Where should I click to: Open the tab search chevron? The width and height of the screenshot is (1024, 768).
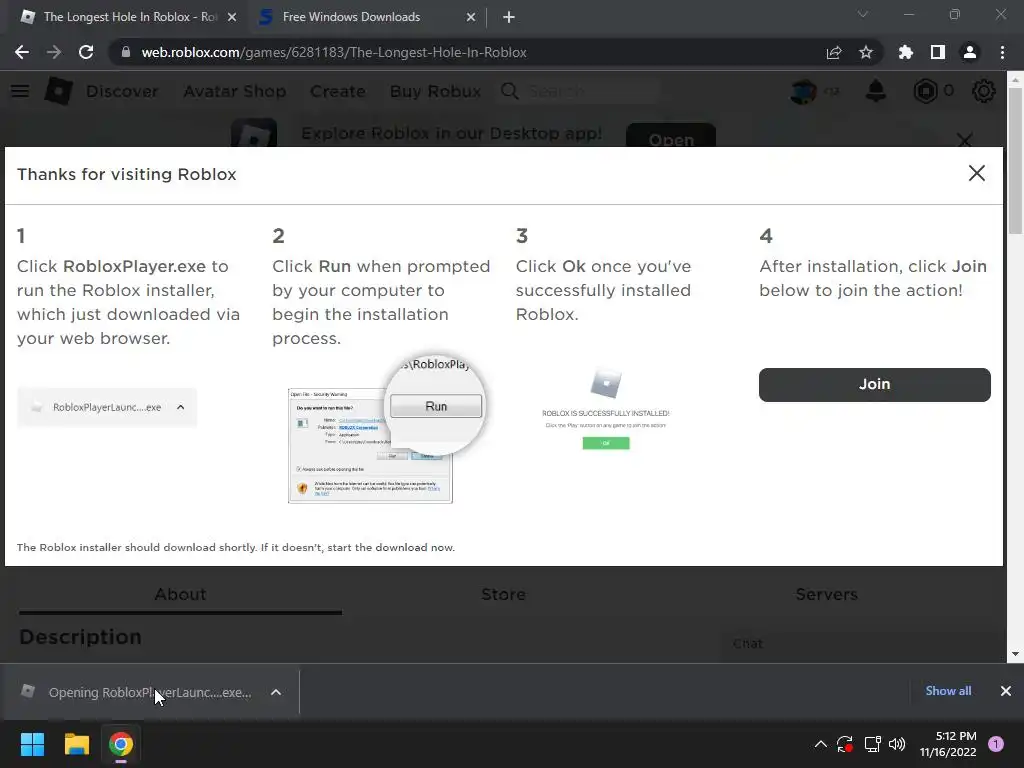(863, 14)
